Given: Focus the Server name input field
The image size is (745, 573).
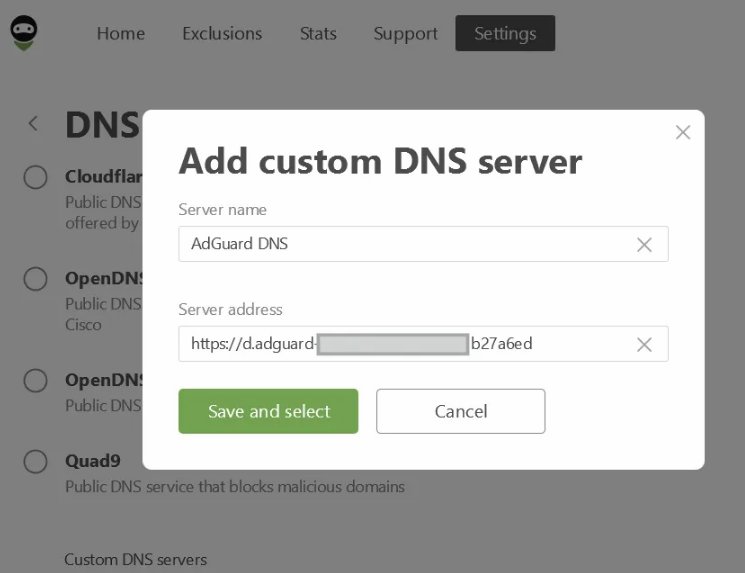Looking at the screenshot, I should click(423, 244).
